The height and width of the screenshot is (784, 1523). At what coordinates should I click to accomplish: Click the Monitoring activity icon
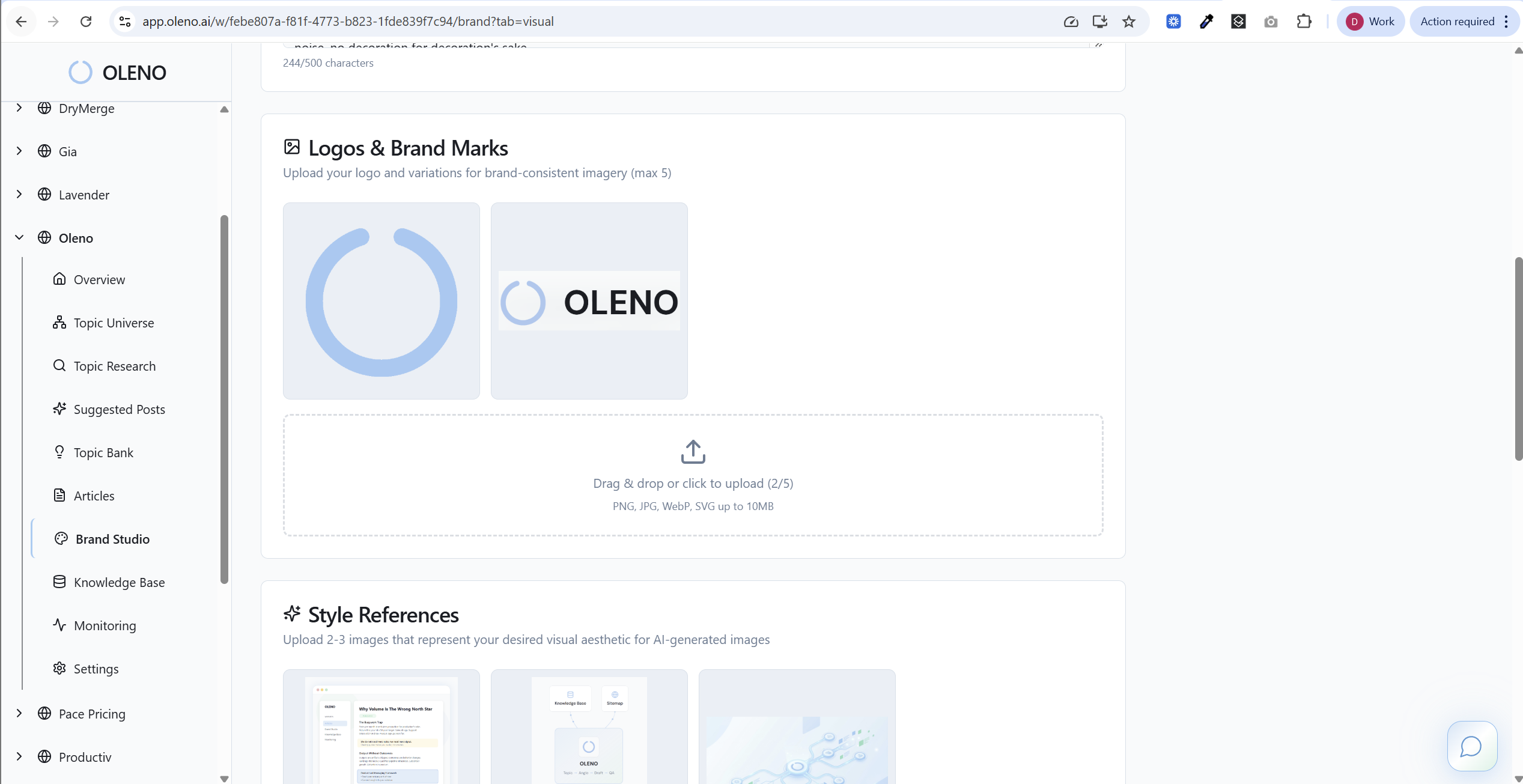point(59,625)
